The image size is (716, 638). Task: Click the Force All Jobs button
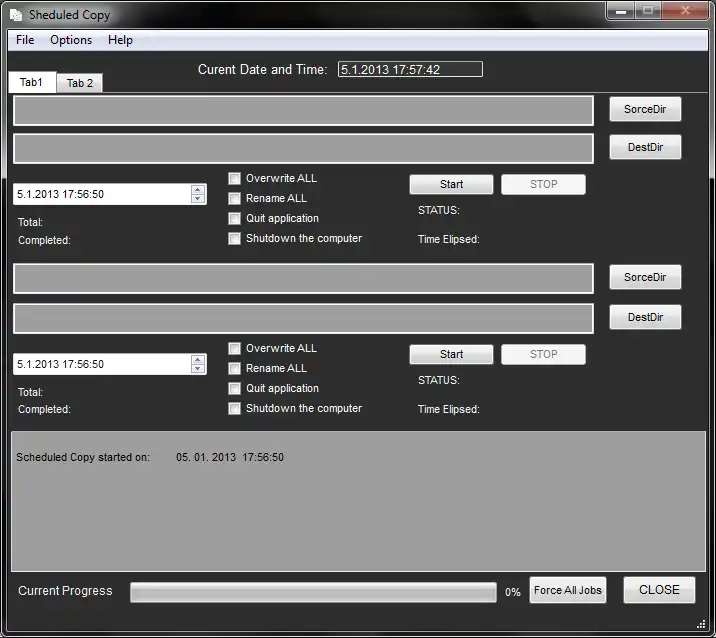[x=568, y=590]
